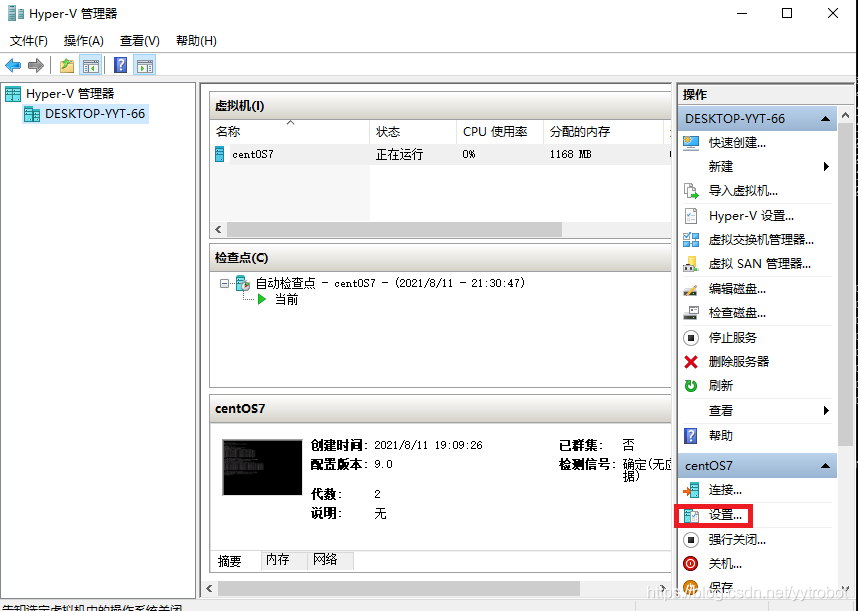Viewport: 858px width, 611px height.
Task: Click the 连接 action for centOS7
Action: click(x=724, y=490)
